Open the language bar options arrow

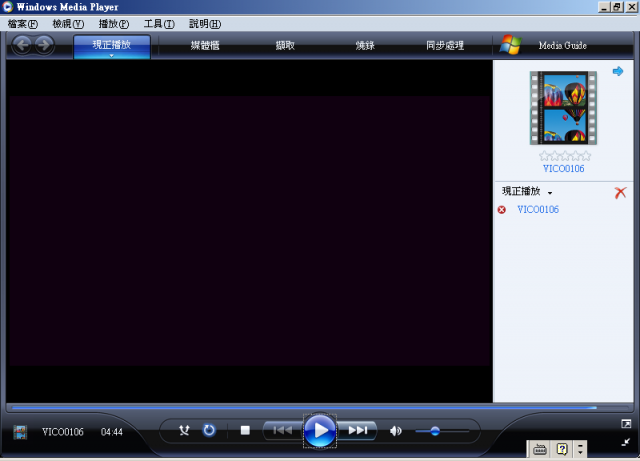pos(580,450)
